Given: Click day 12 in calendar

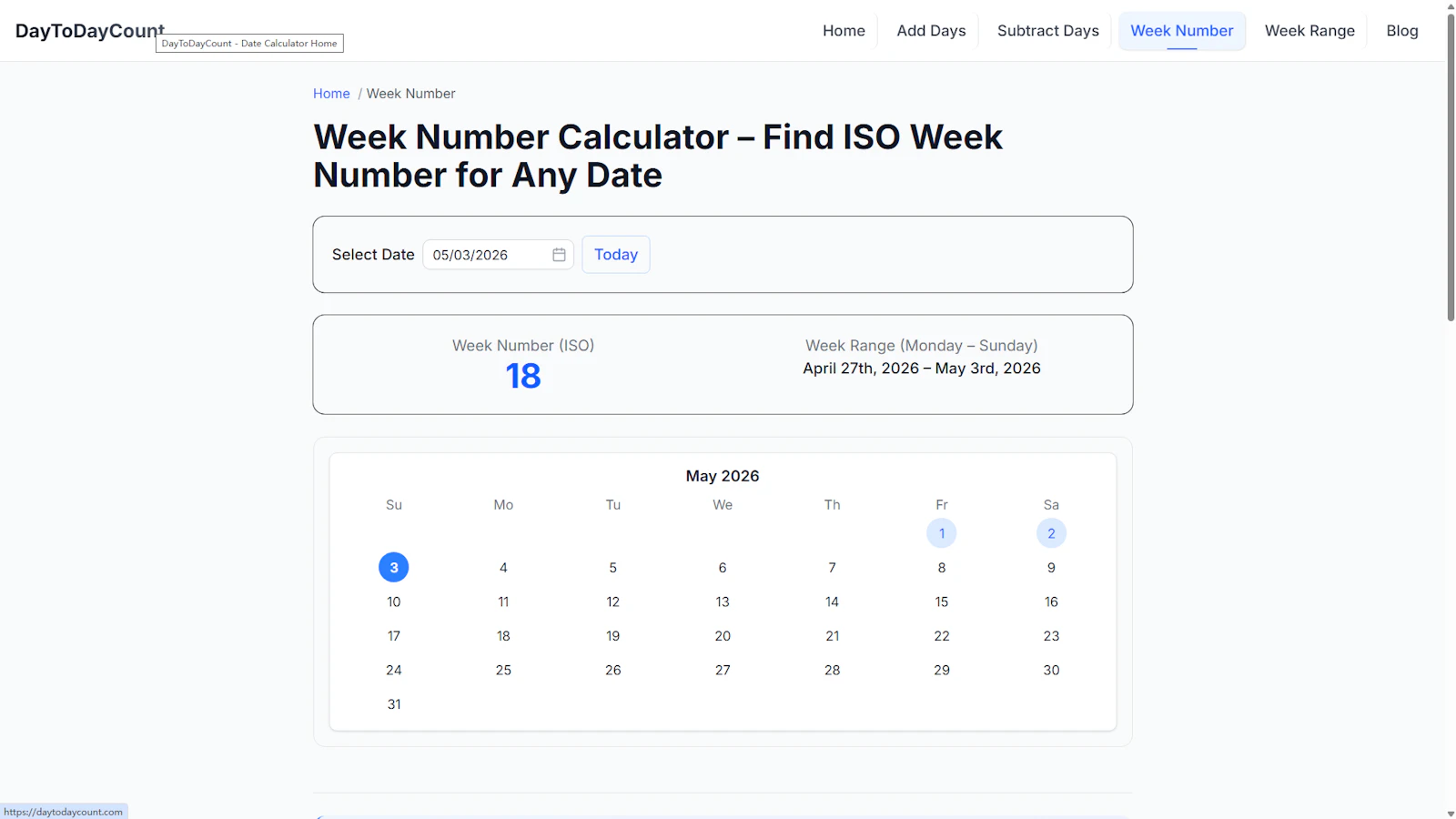Looking at the screenshot, I should pyautogui.click(x=612, y=602).
